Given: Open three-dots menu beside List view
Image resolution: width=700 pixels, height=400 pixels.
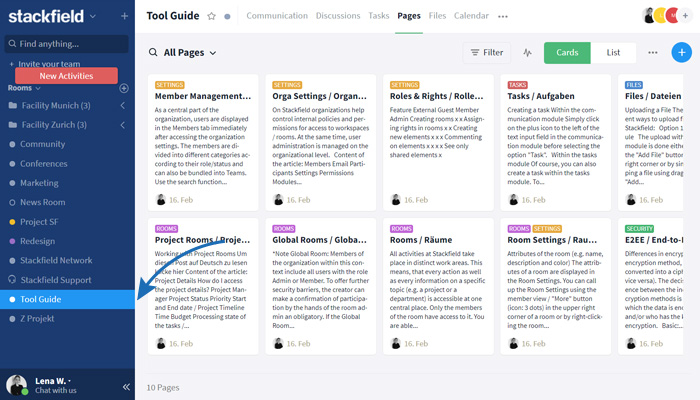Looking at the screenshot, I should 653,52.
